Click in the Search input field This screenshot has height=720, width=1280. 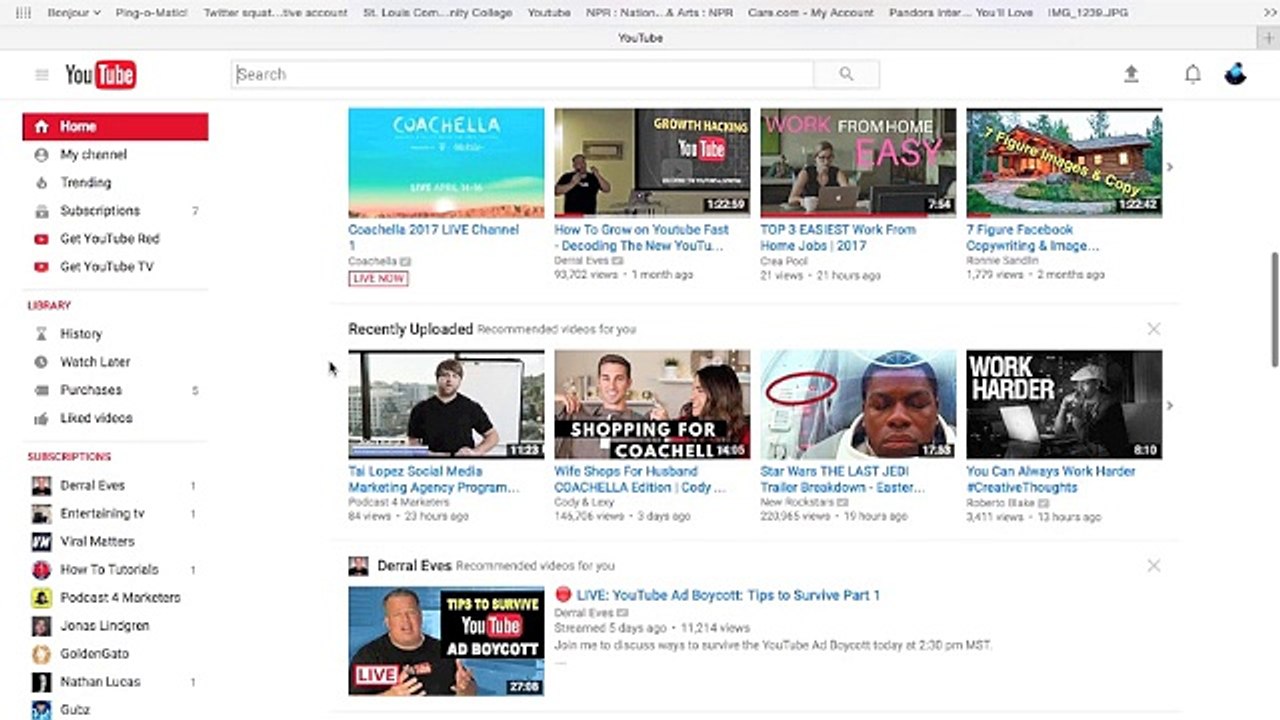522,74
